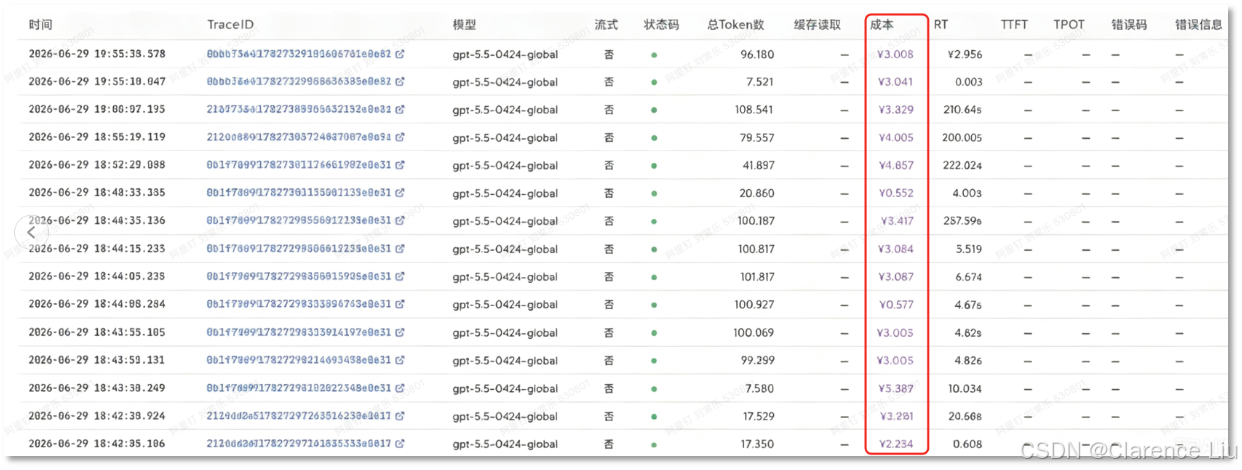Click green status dot in 17.350 token row
Image resolution: width=1242 pixels, height=470 pixels.
(x=654, y=443)
